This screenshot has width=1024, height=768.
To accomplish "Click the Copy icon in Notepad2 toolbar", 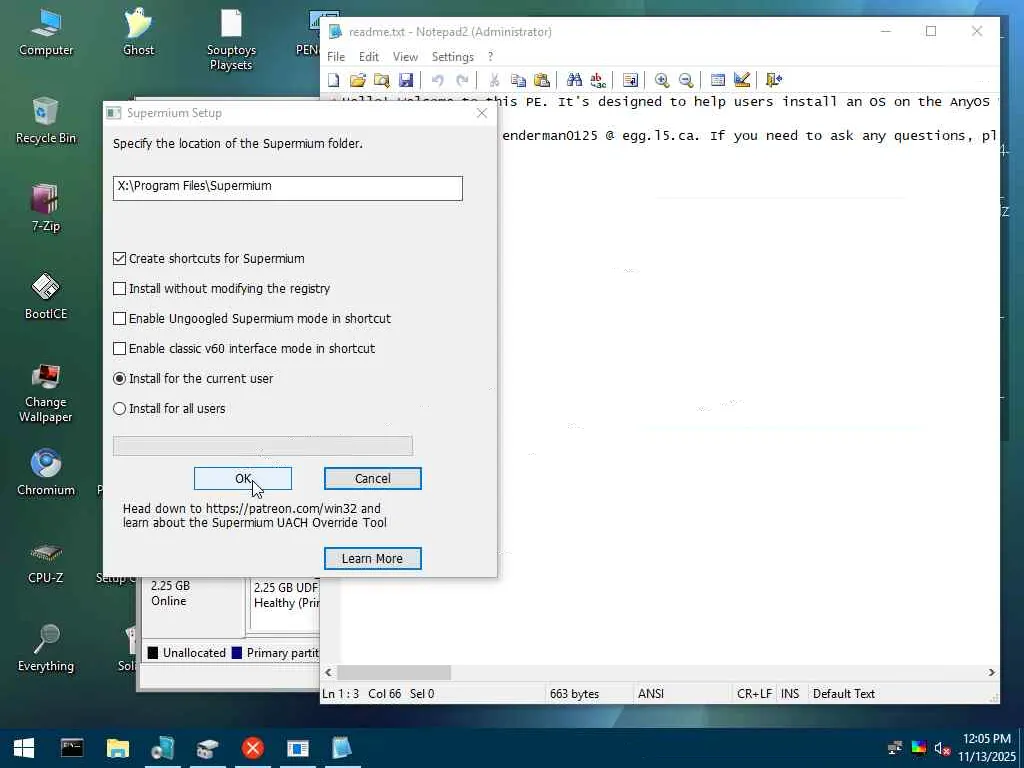I will [518, 80].
